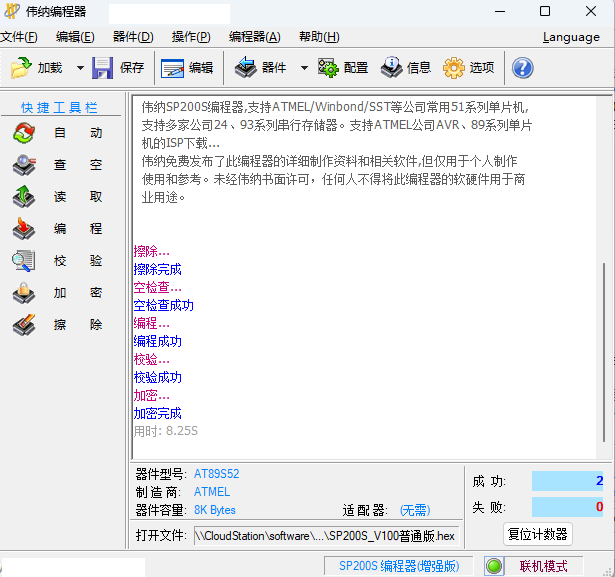The width and height of the screenshot is (615, 577).
Task: Click the 成功 counter value 2
Action: [x=567, y=481]
